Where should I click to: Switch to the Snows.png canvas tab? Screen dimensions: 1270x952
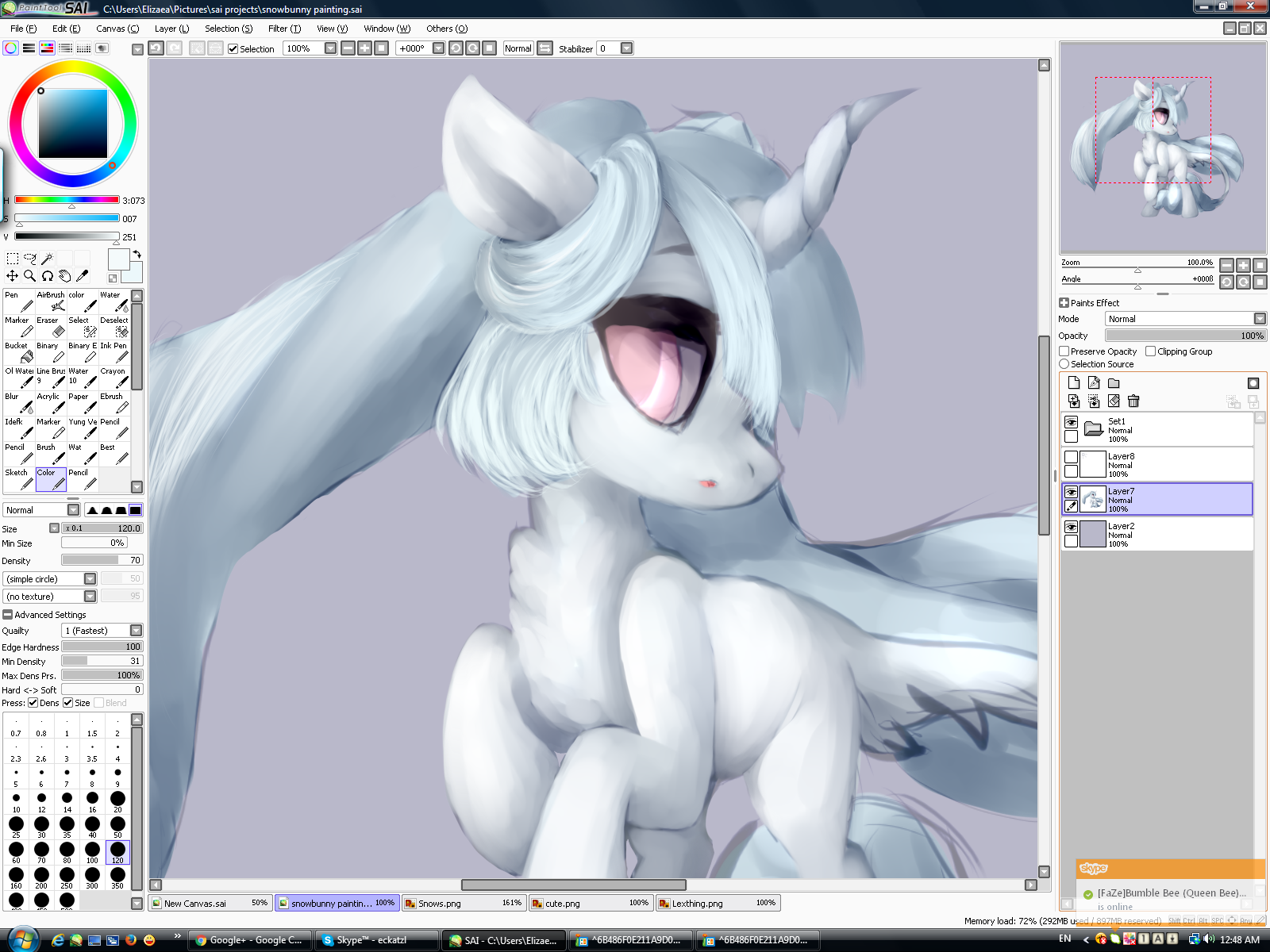pyautogui.click(x=464, y=903)
